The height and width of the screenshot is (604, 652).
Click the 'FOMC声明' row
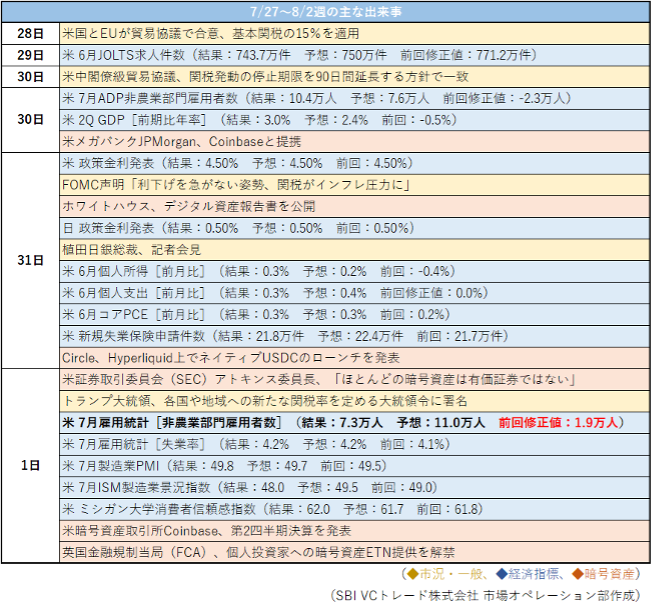click(355, 185)
